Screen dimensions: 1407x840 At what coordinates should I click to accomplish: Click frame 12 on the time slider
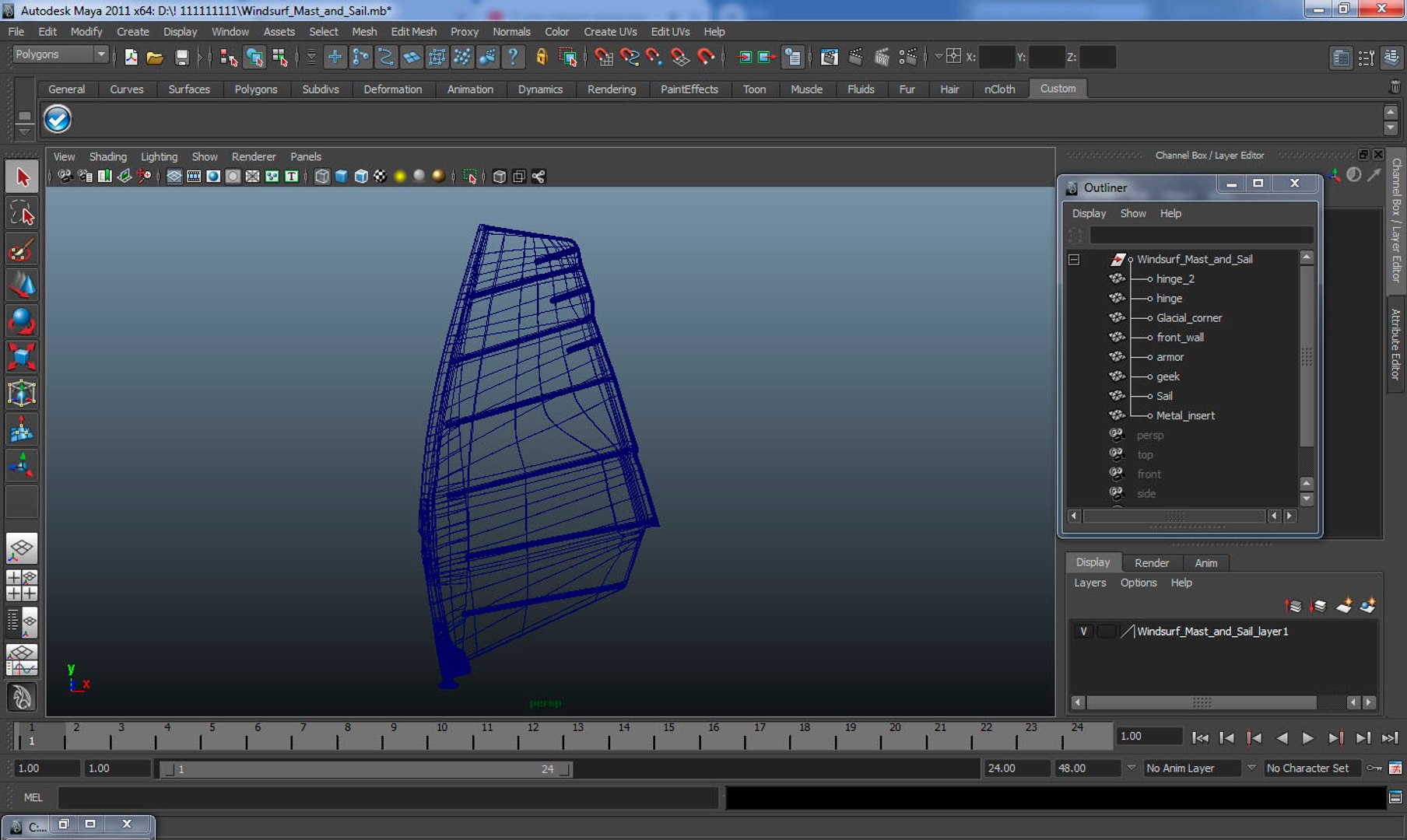(532, 736)
